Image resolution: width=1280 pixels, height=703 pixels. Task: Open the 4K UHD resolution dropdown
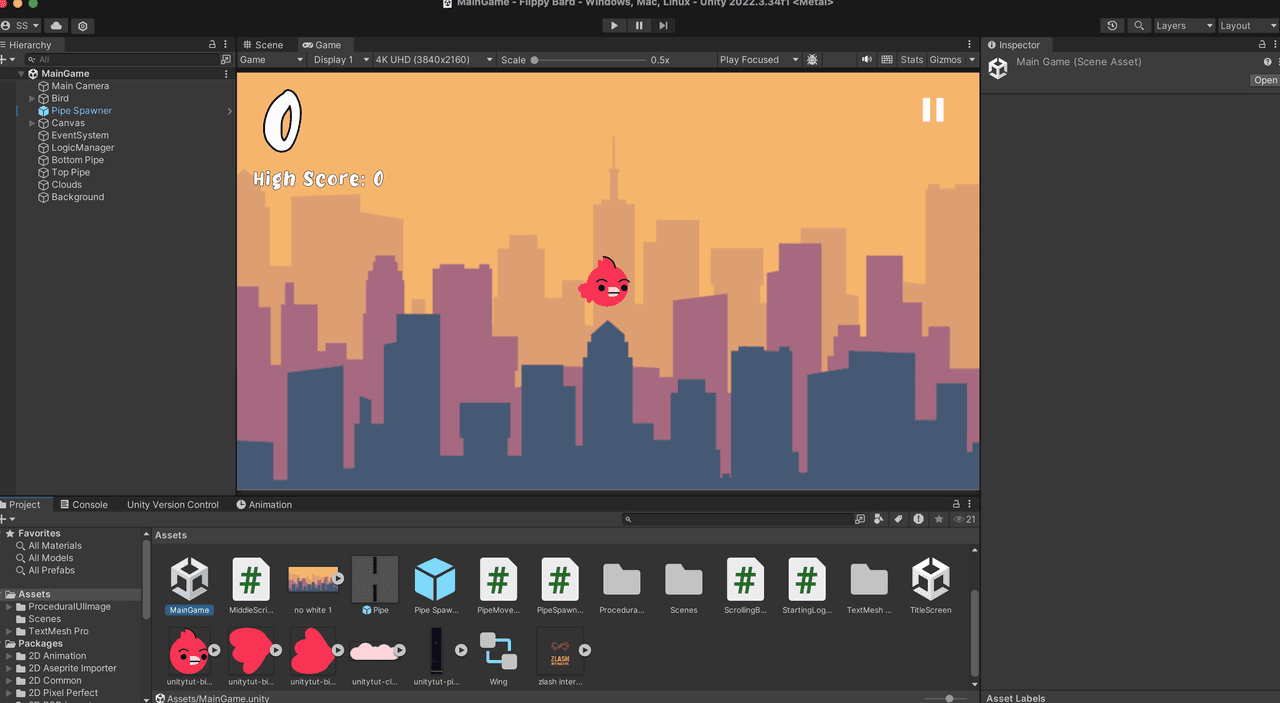[x=433, y=60]
